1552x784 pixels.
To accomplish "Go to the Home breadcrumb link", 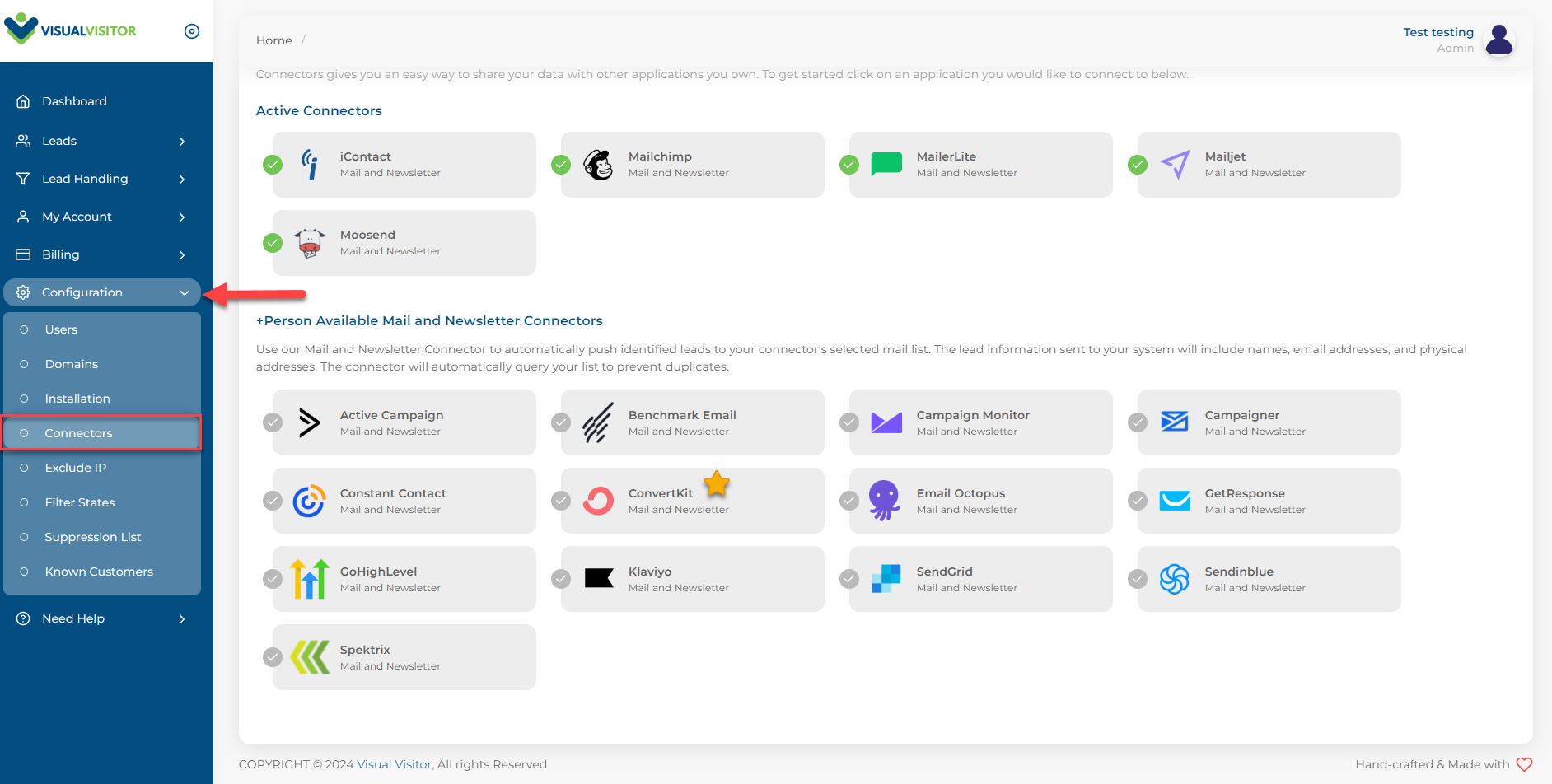I will click(274, 40).
